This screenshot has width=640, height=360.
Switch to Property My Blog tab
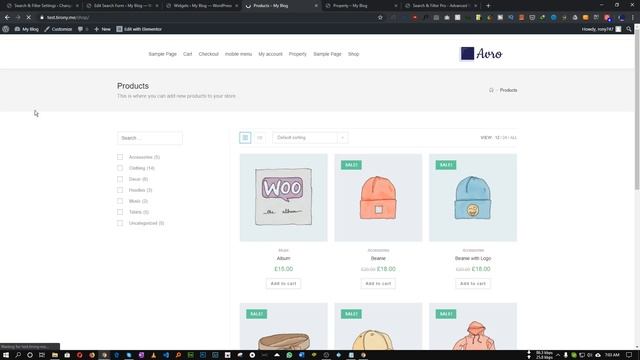(360, 6)
